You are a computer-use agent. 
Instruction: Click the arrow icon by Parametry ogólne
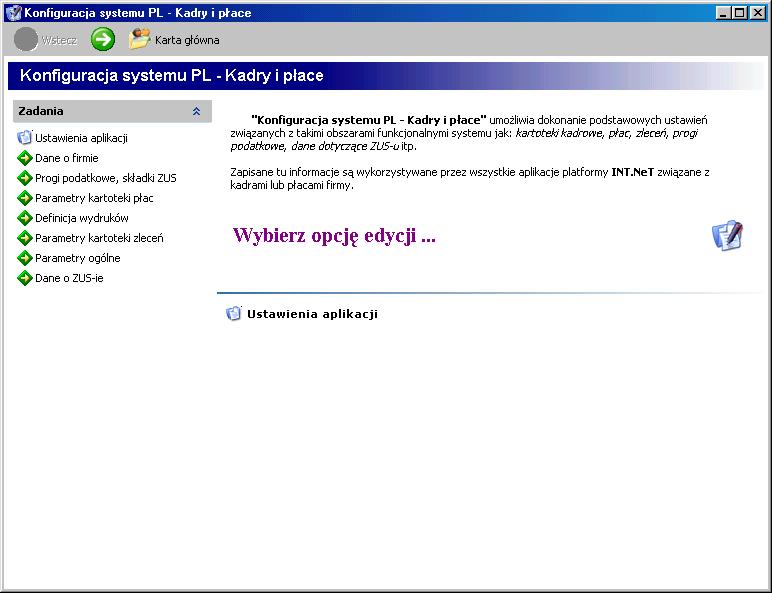25,258
